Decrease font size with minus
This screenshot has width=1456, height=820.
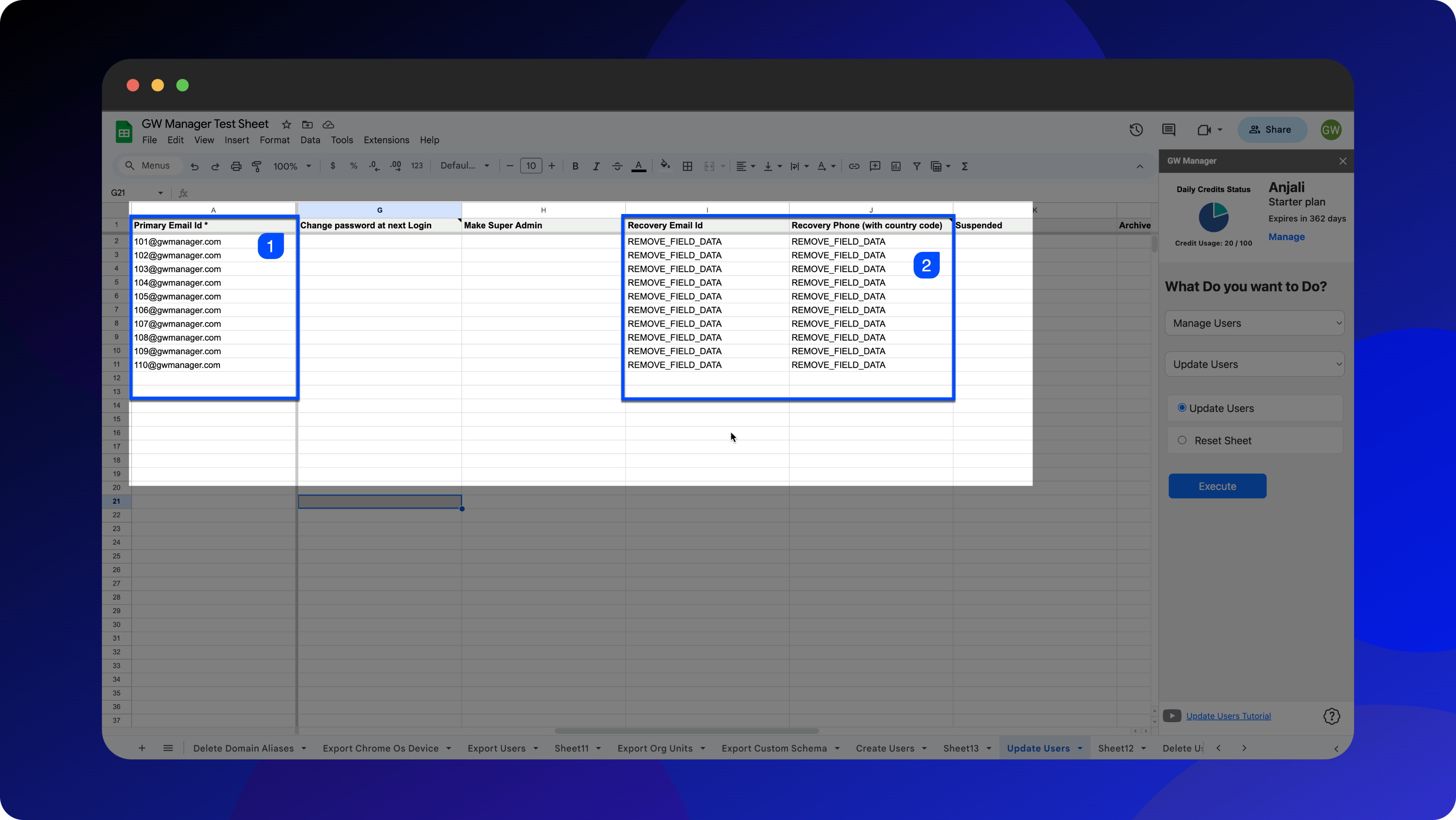click(510, 166)
